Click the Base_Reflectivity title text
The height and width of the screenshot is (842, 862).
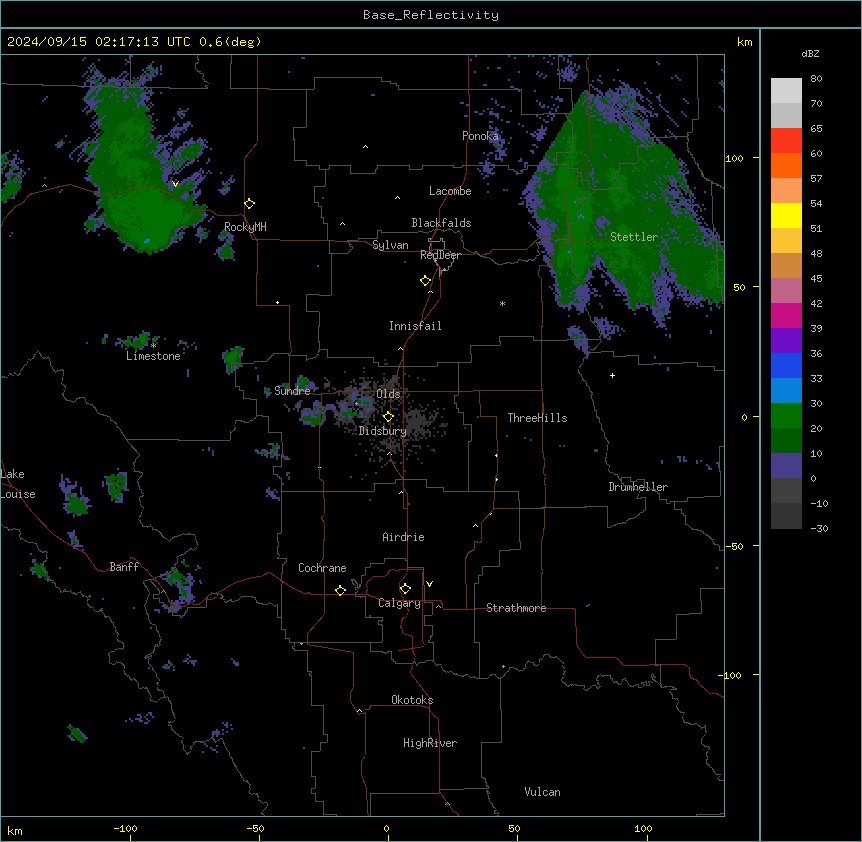[431, 15]
